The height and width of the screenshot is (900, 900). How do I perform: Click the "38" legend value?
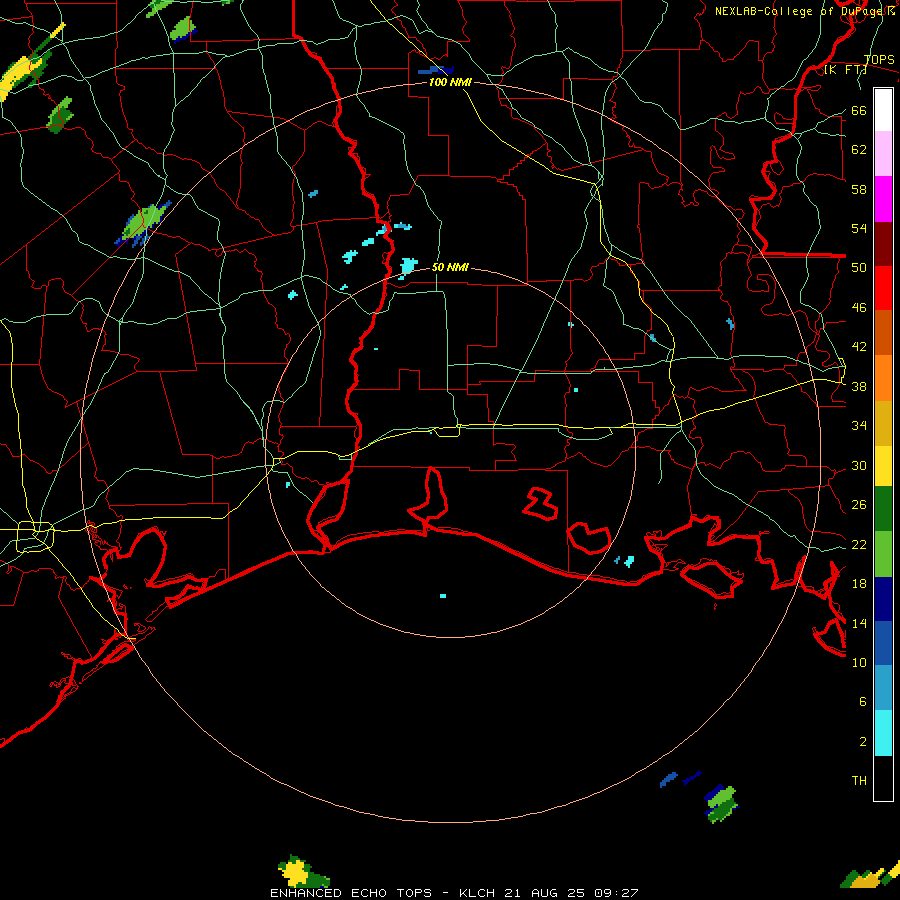[859, 386]
